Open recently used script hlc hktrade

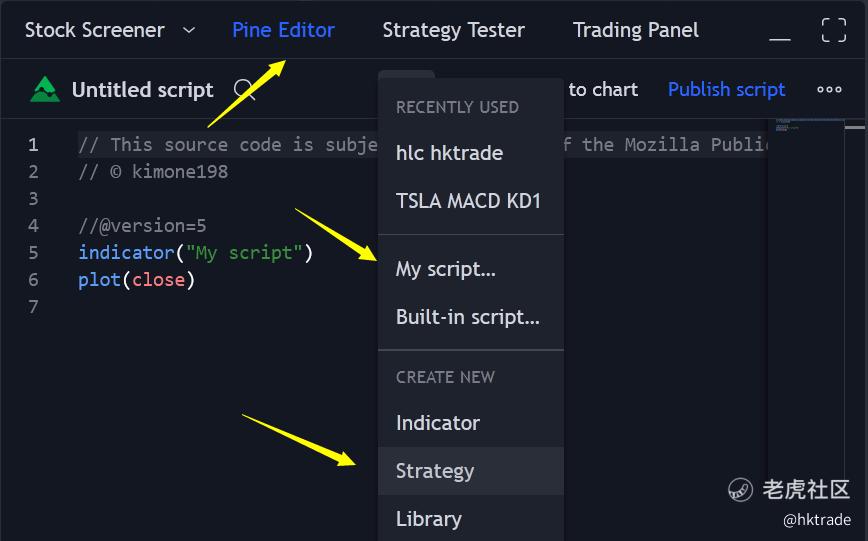pyautogui.click(x=449, y=153)
